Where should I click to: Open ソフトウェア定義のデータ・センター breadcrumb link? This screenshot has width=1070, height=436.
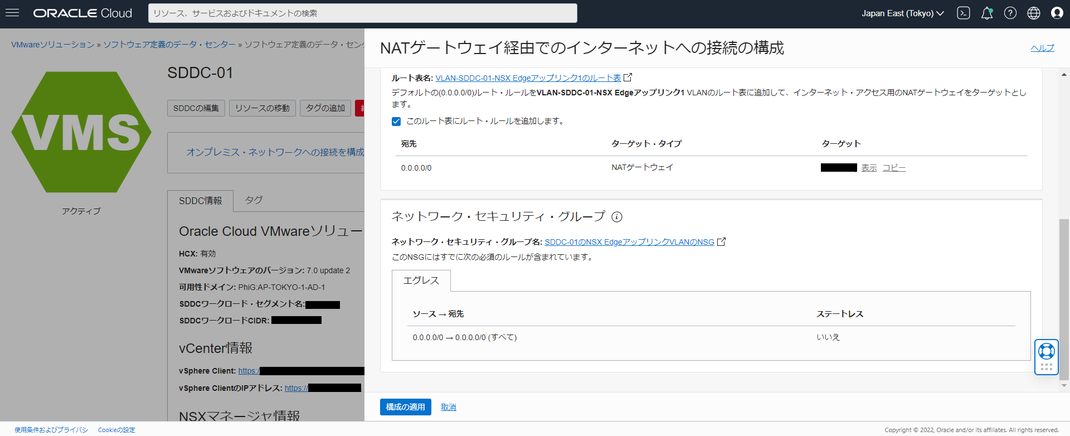(169, 44)
